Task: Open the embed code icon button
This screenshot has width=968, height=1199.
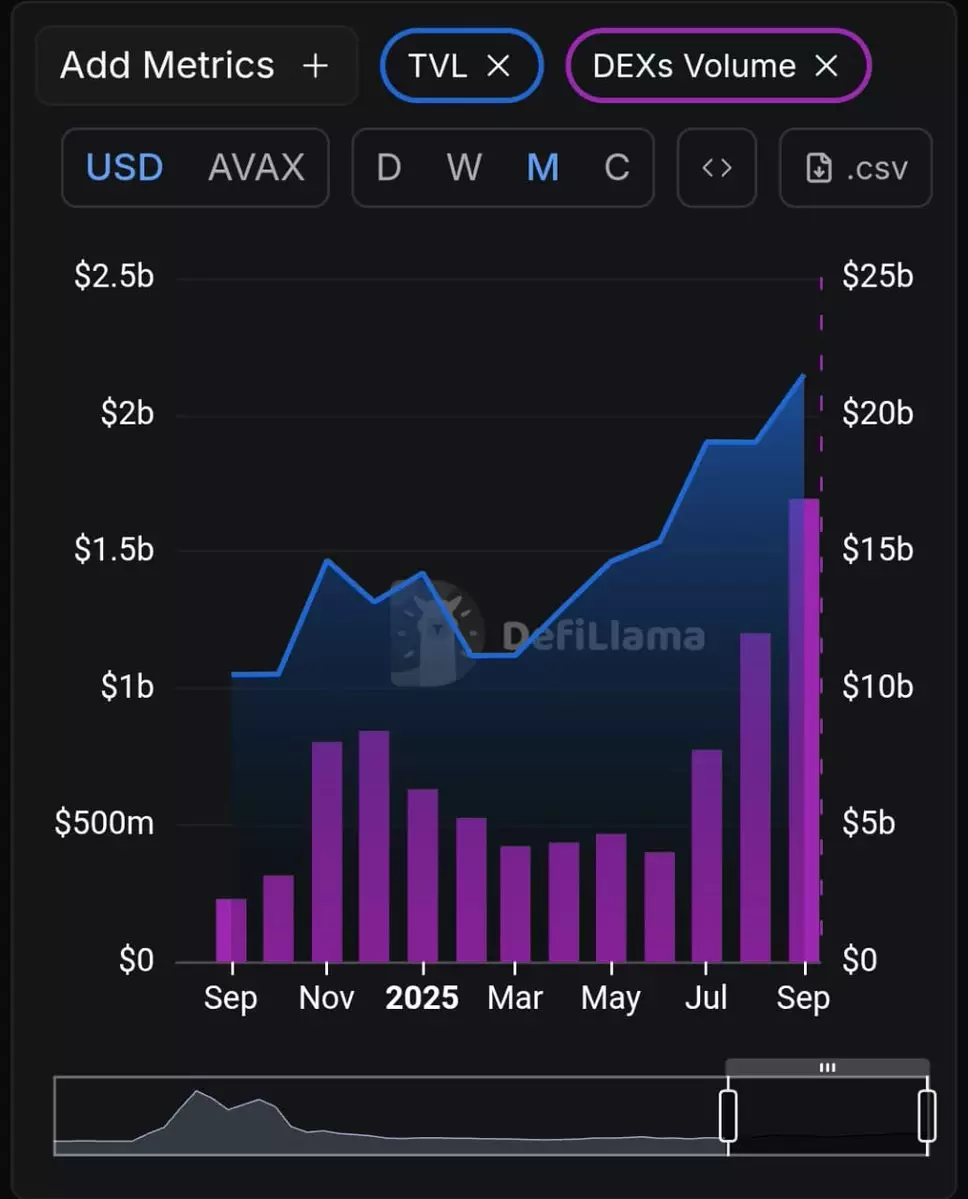Action: [717, 168]
